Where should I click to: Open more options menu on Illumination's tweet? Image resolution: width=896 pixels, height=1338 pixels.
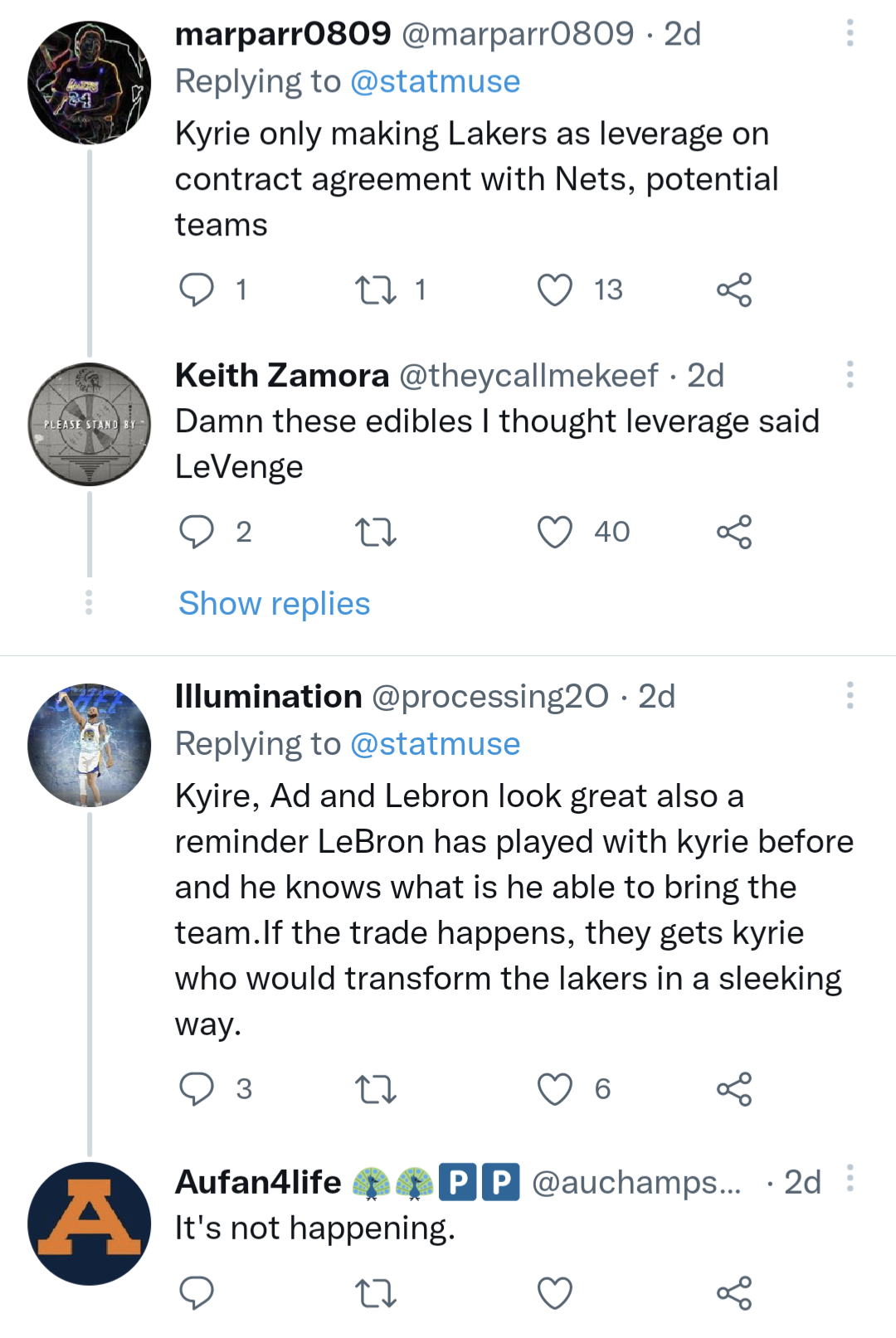tap(850, 697)
